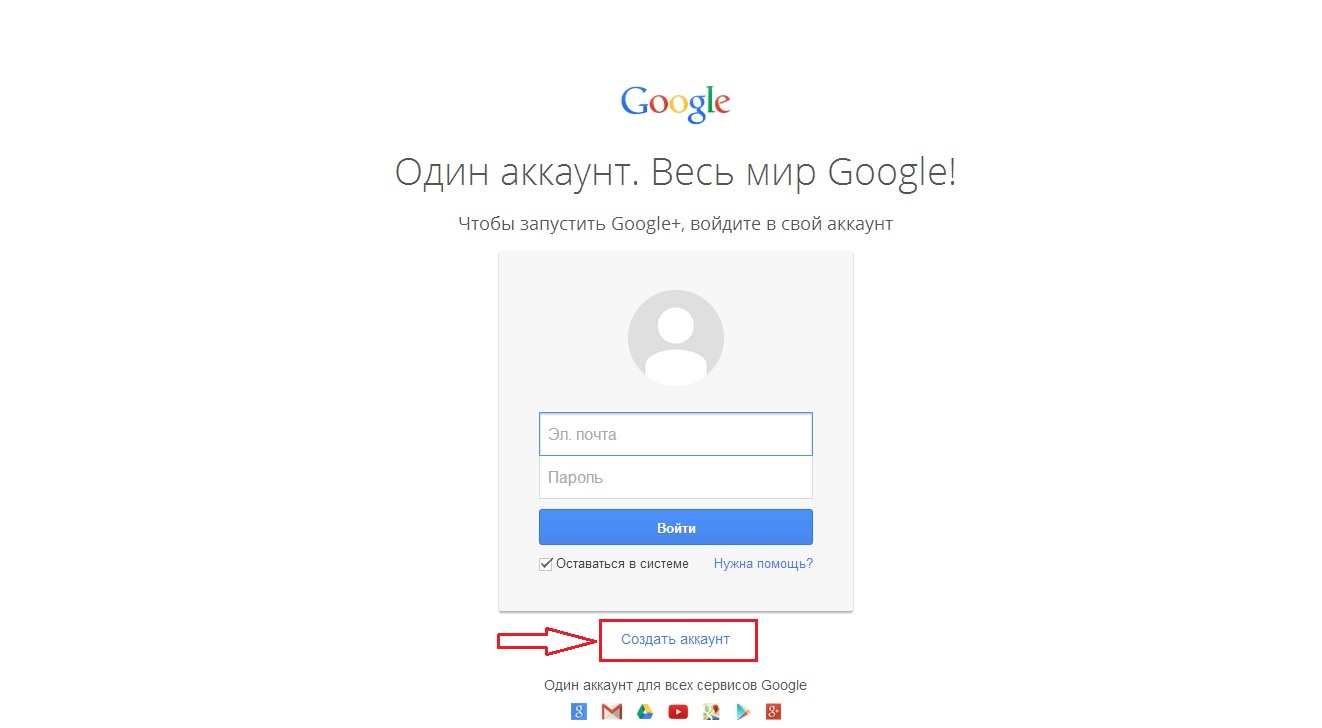
Task: Click the red YouTube play icon
Action: tap(678, 712)
